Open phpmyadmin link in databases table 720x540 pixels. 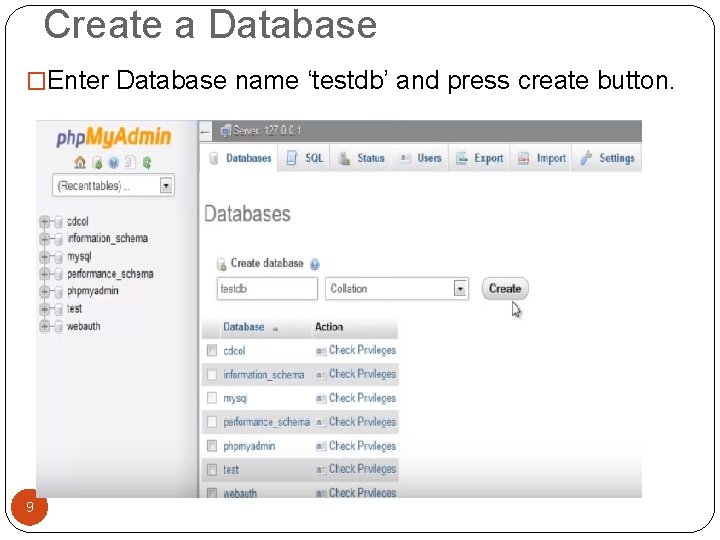pos(249,446)
